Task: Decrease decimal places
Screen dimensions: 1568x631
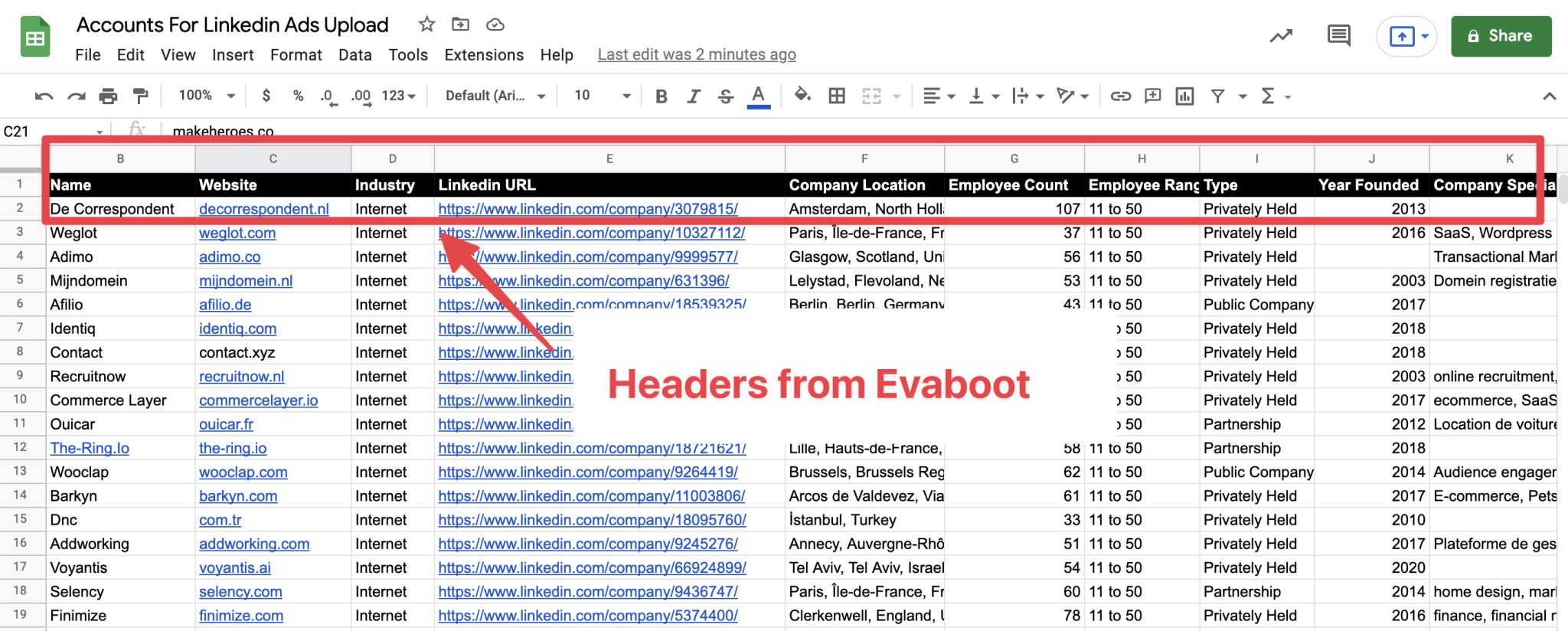Action: pos(328,96)
